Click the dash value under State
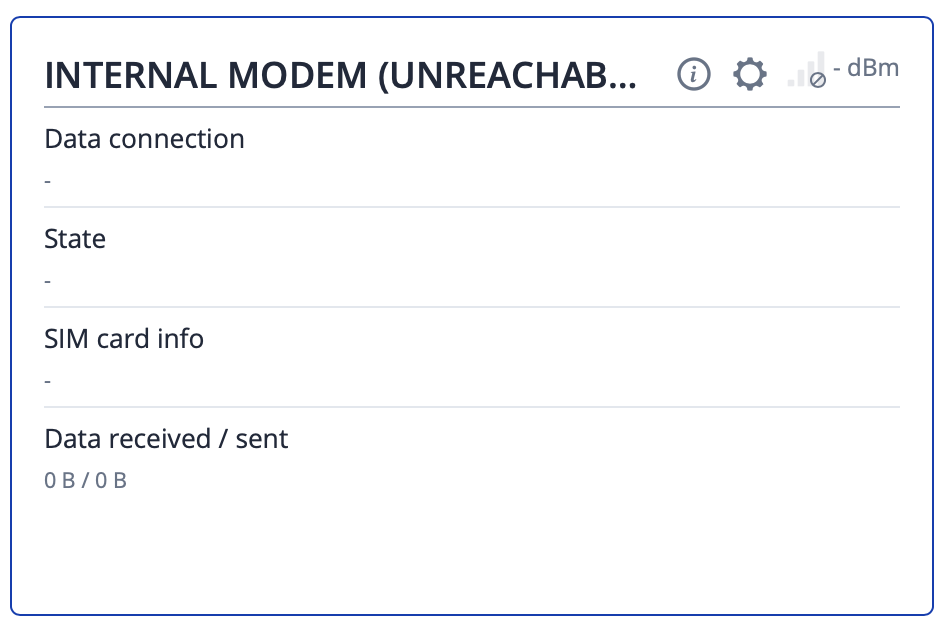Viewport: 944px width, 626px height. [x=48, y=281]
